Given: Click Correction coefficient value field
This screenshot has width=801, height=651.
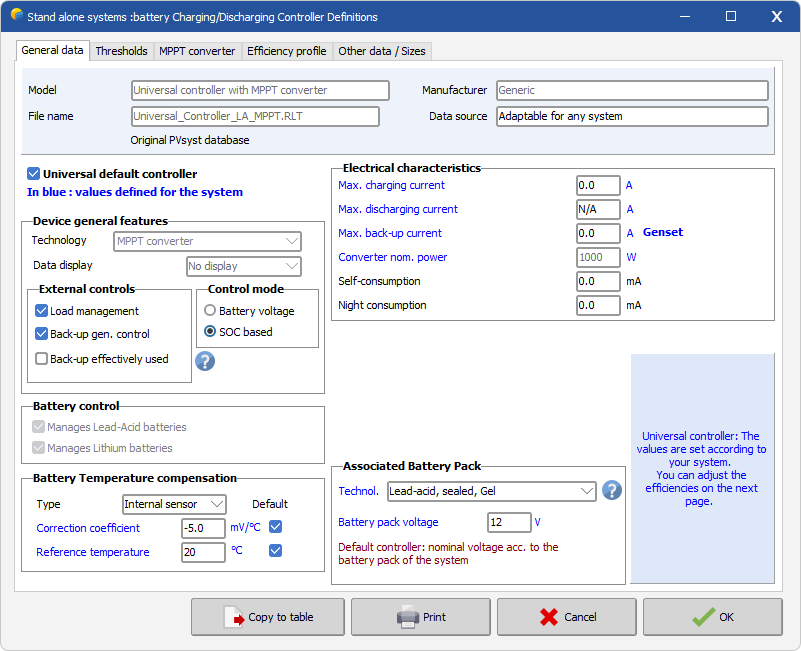Looking at the screenshot, I should point(203,528).
